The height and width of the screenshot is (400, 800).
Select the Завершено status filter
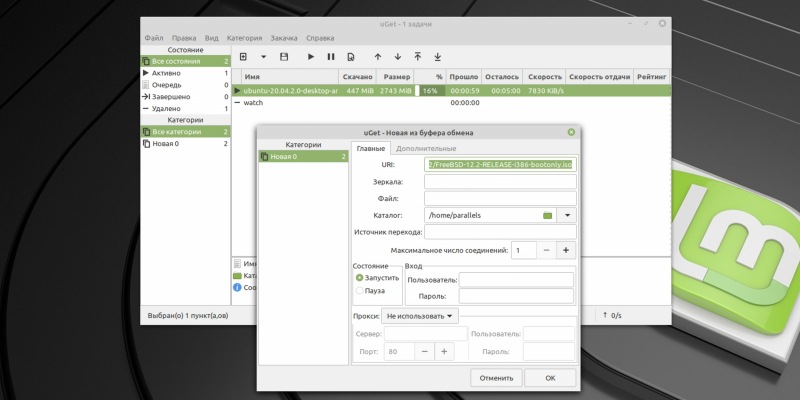click(x=186, y=96)
